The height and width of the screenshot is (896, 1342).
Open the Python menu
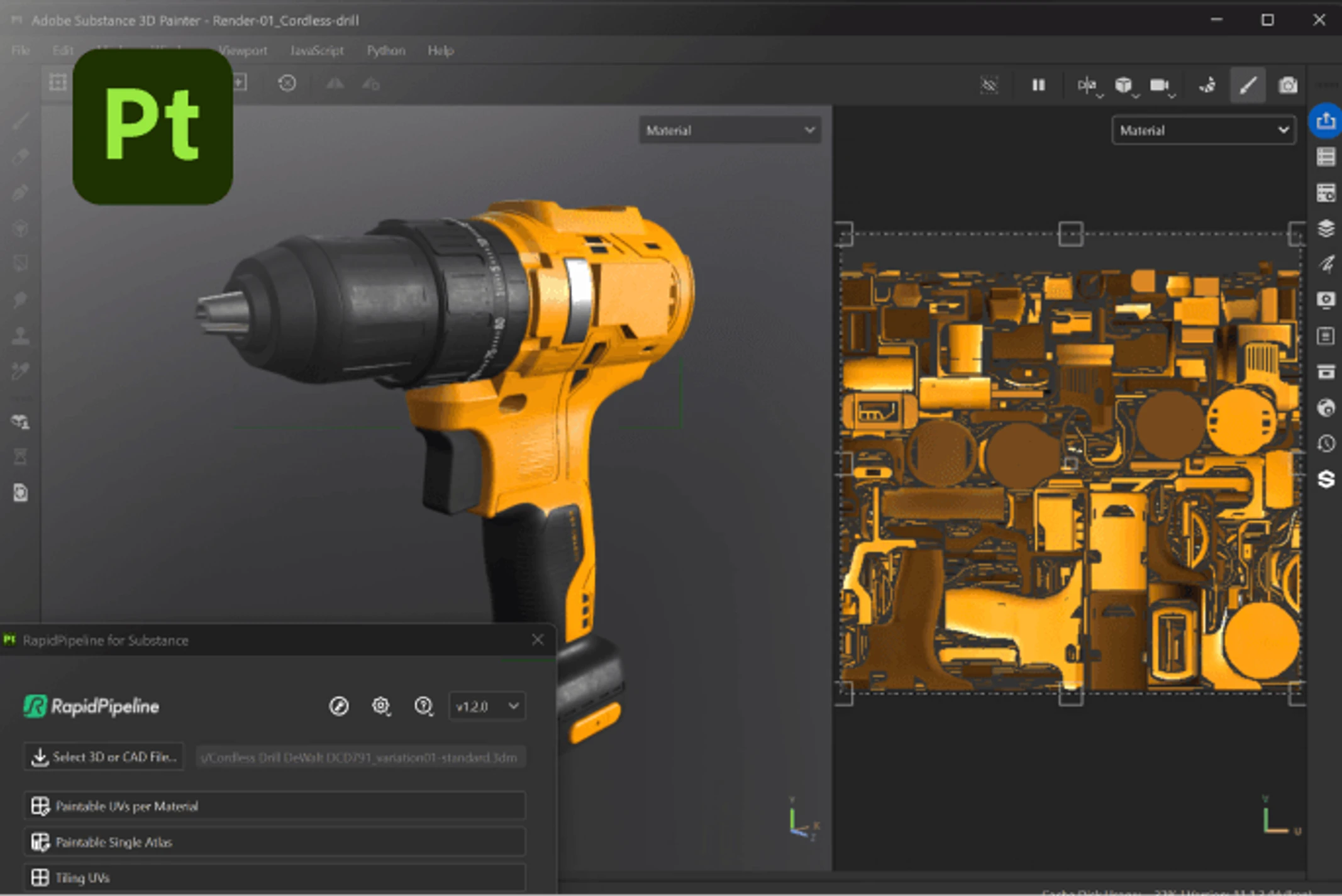point(385,50)
